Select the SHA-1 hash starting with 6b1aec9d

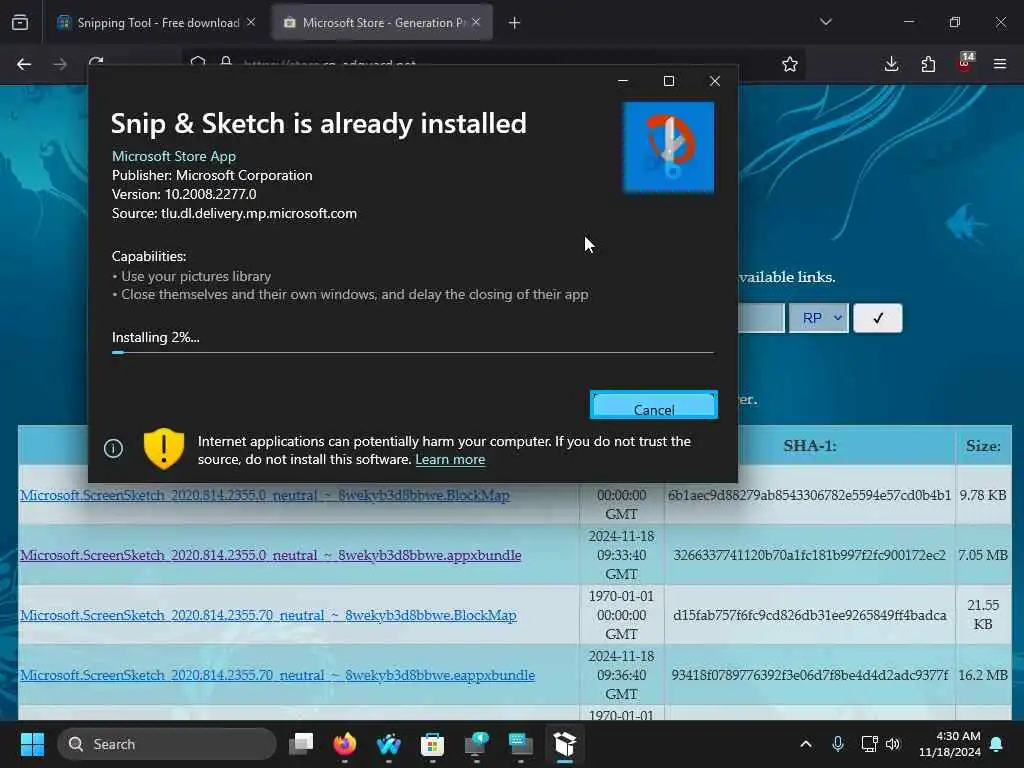809,495
